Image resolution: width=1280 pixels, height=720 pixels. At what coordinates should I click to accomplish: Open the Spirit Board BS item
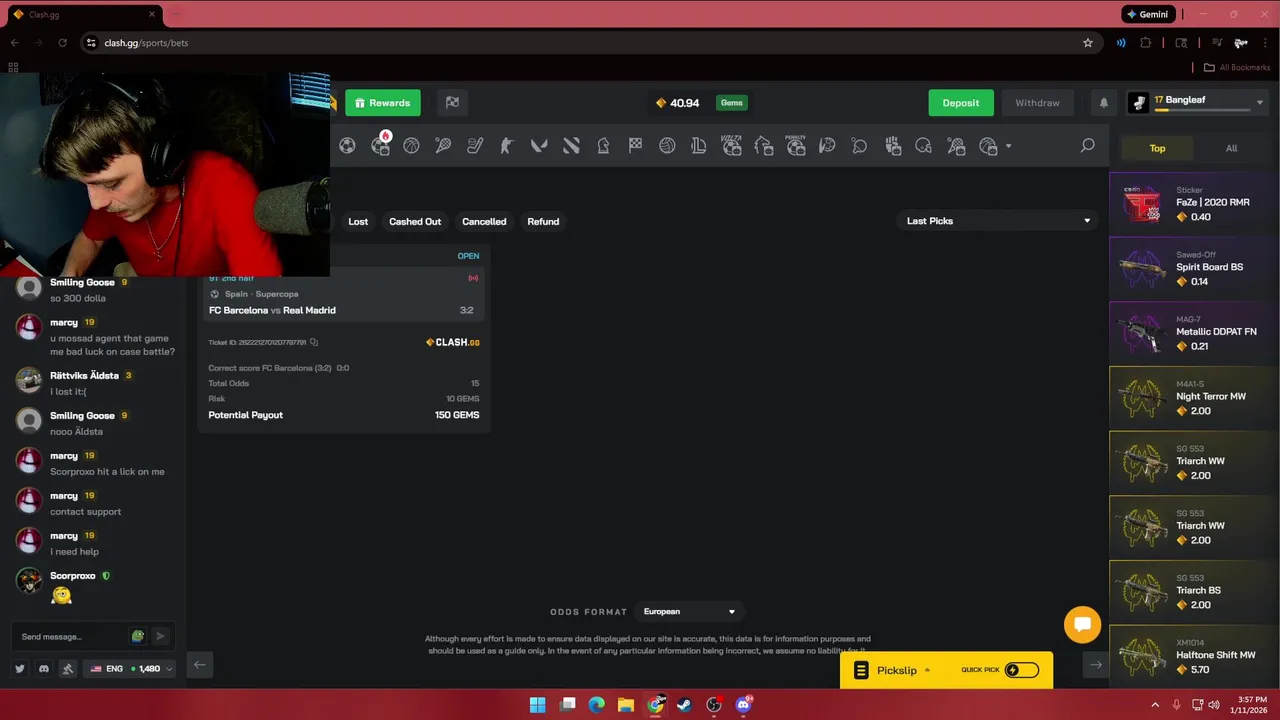tap(1194, 270)
